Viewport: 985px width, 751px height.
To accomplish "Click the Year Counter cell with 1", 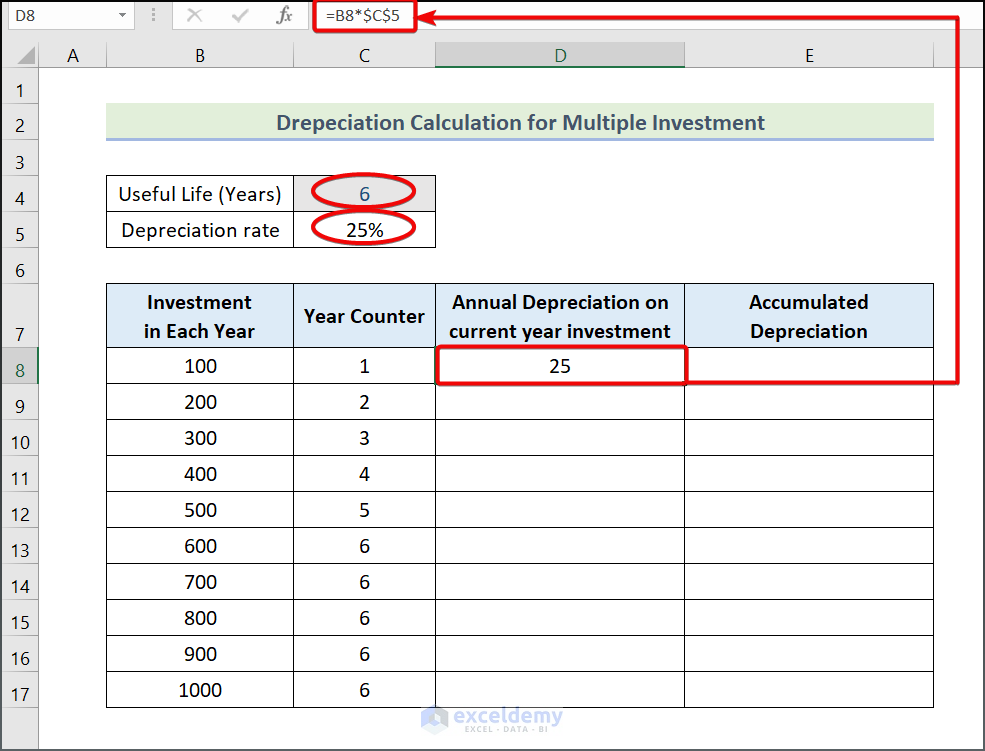I will (364, 365).
